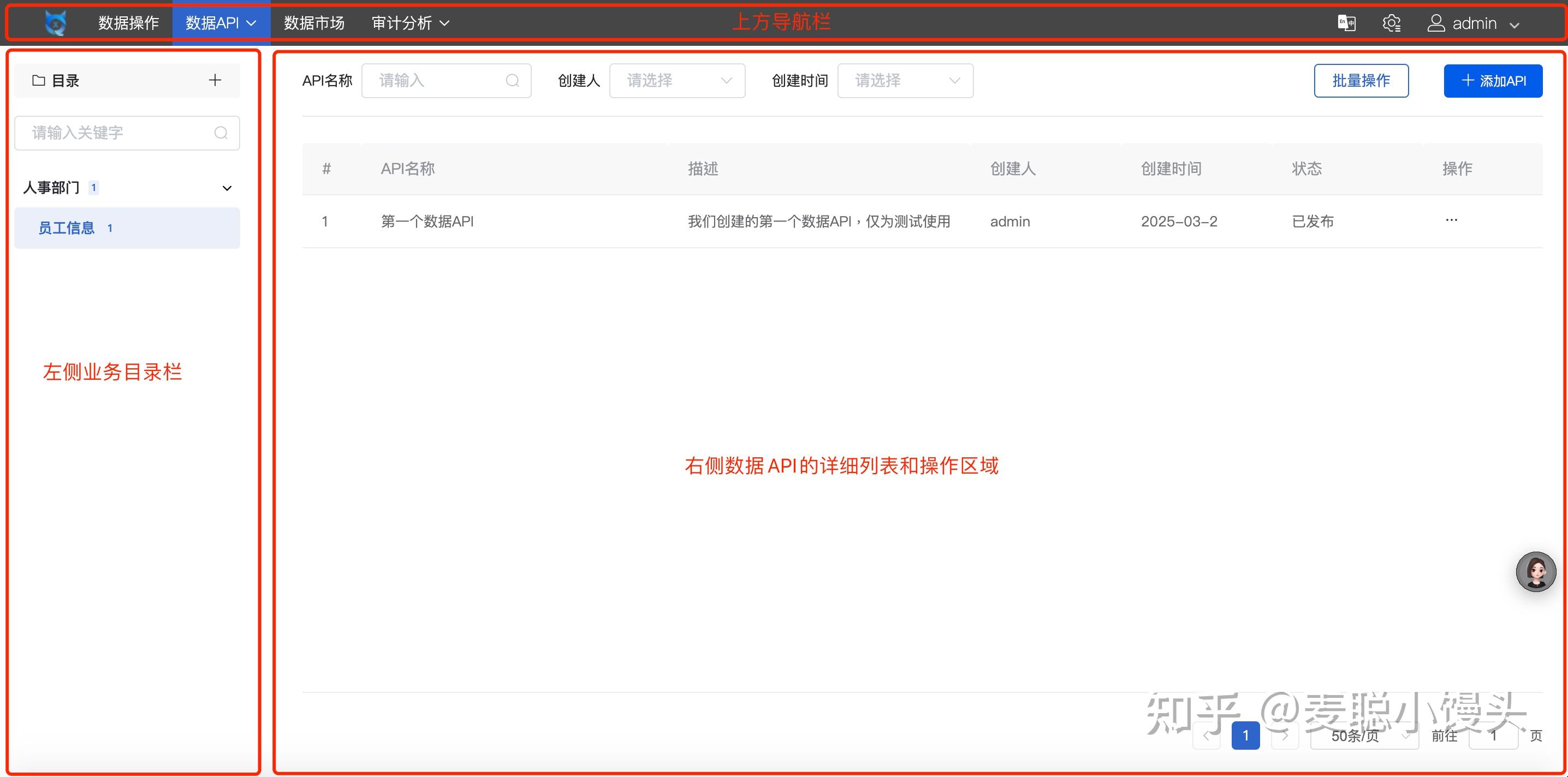Click the 添加API button
The width and height of the screenshot is (1568, 777).
[1493, 80]
